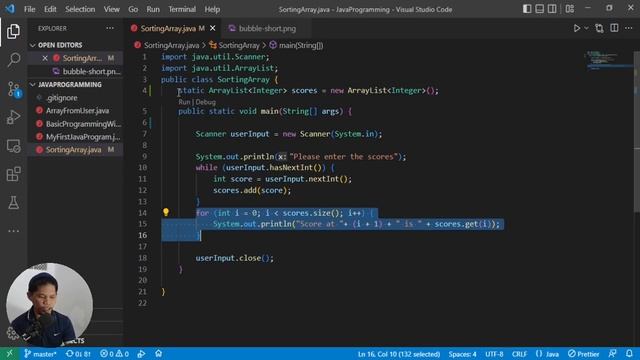Open the Selection menu
The image size is (640, 360).
(80, 9)
